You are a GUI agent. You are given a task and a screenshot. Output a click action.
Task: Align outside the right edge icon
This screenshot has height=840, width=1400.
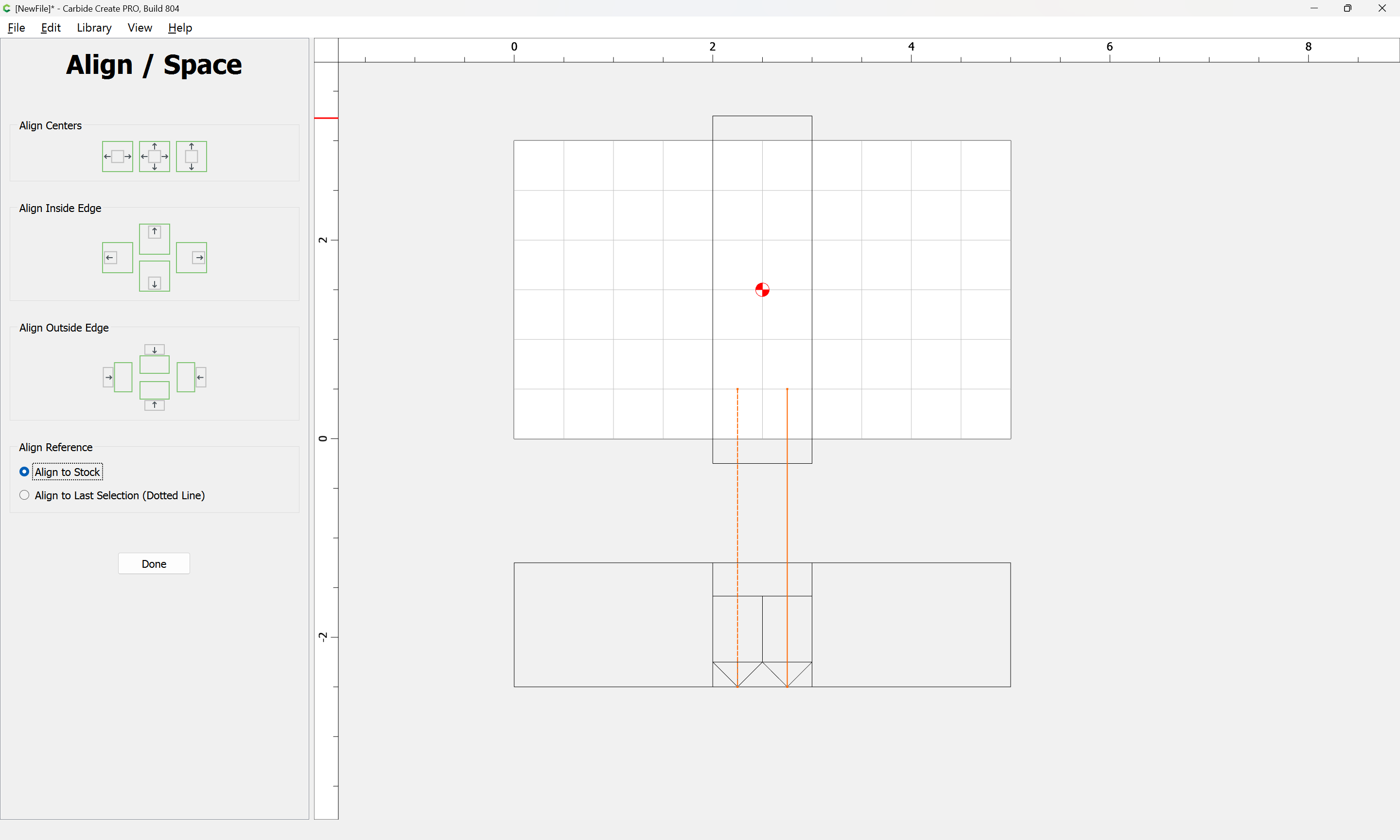tap(191, 377)
